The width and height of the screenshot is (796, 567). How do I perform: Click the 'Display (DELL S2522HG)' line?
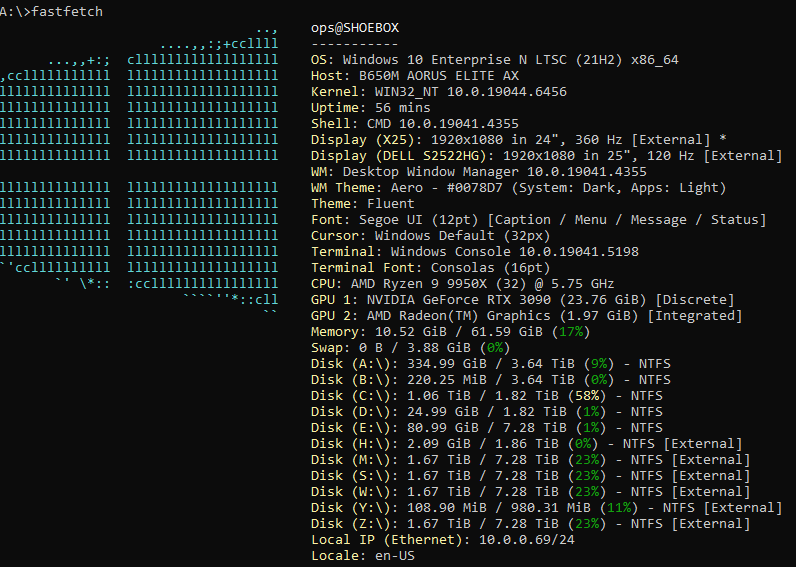click(547, 156)
